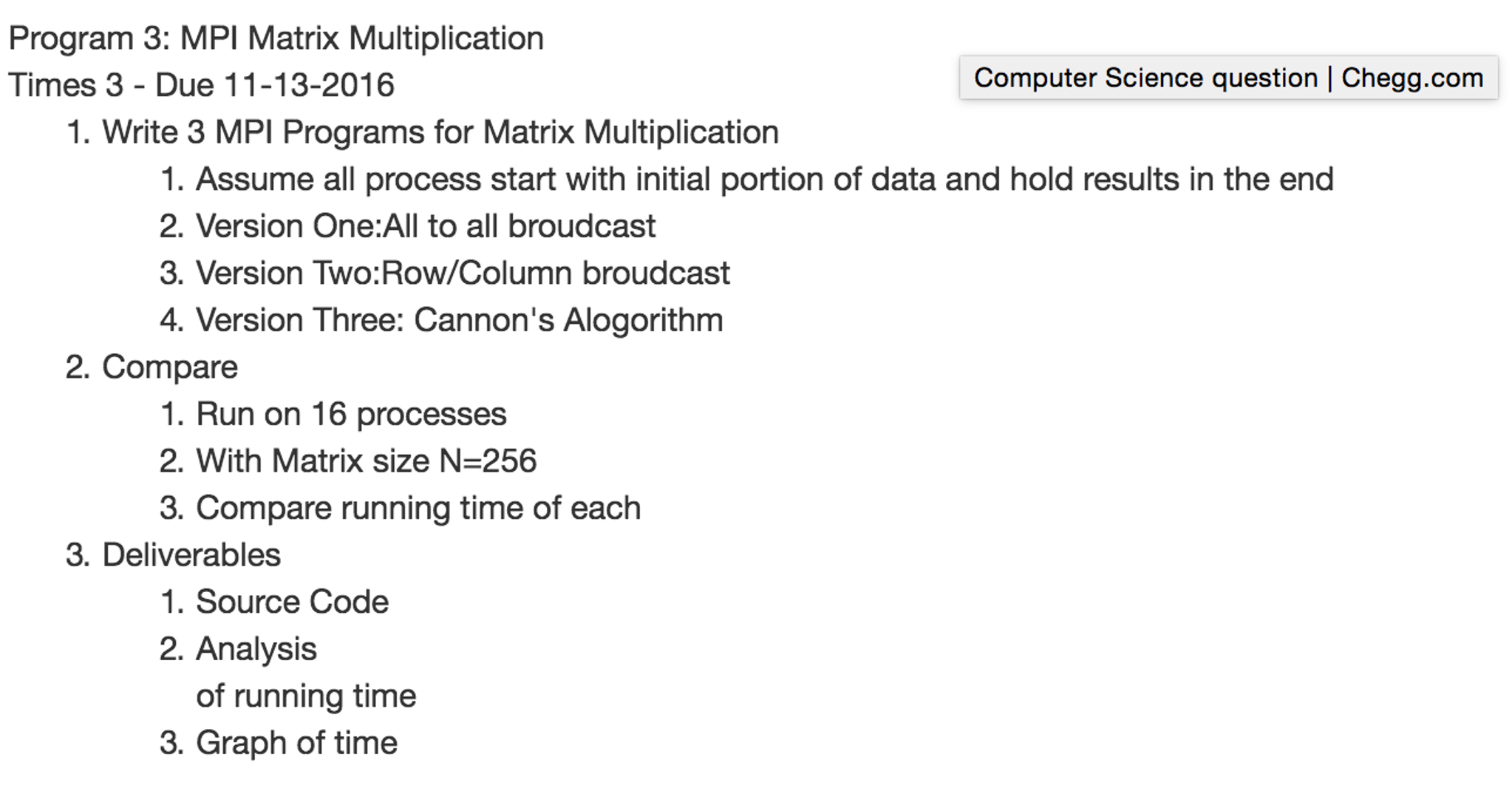1512x808 pixels.
Task: Click the number '16' in the processes line
Action: [x=329, y=414]
